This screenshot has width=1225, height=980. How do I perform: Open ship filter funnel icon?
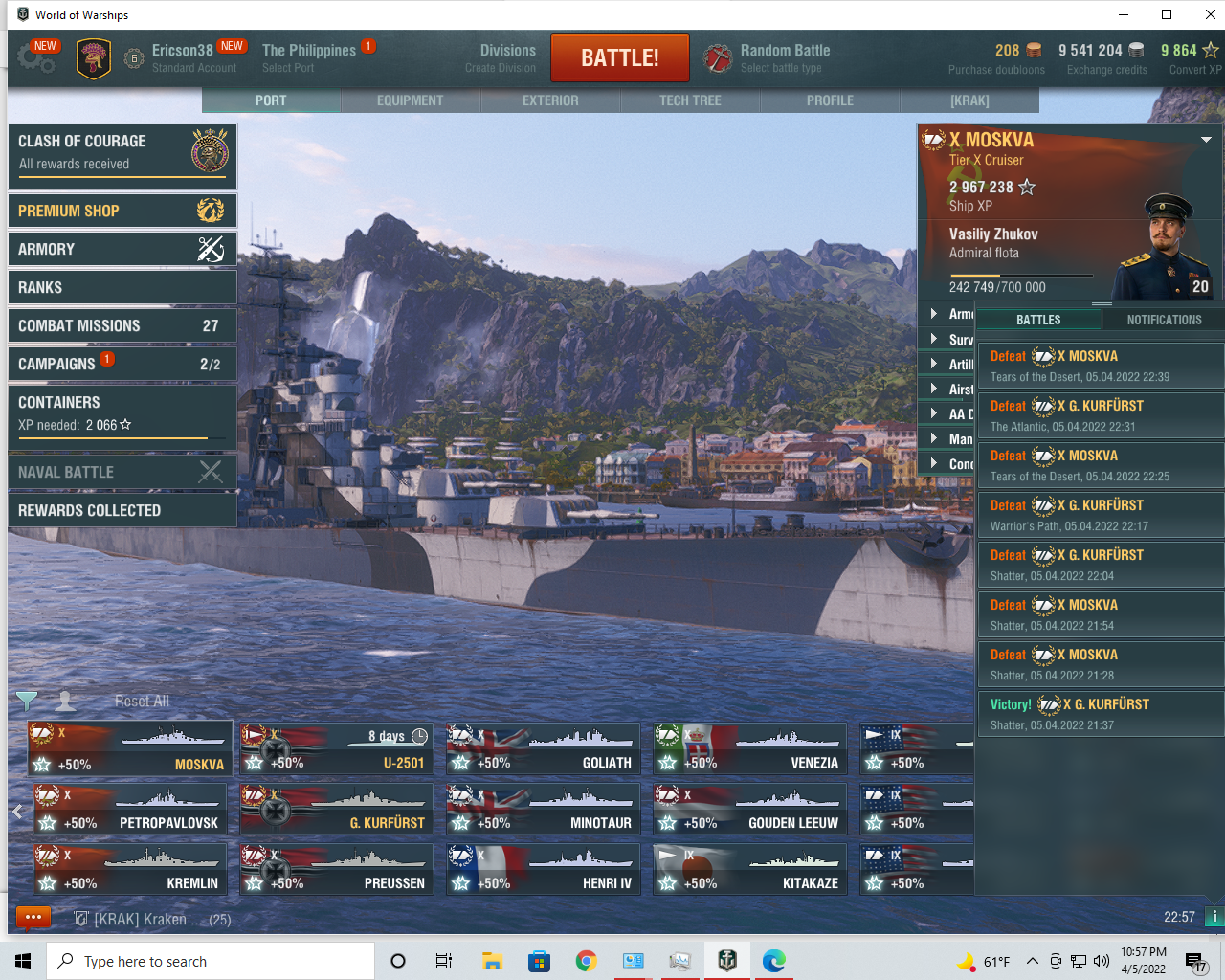27,702
